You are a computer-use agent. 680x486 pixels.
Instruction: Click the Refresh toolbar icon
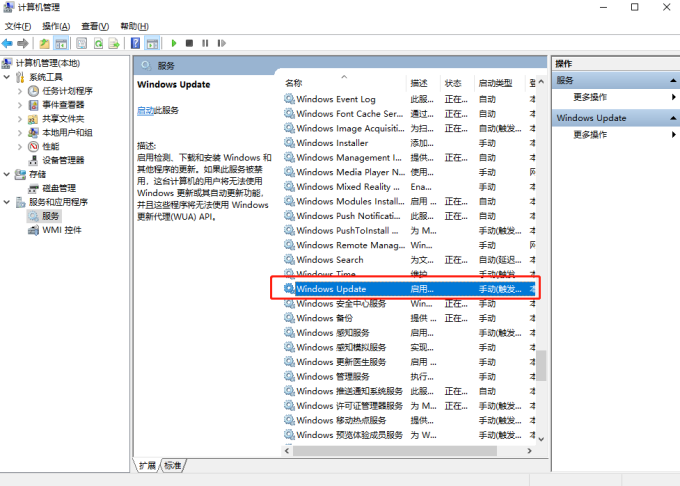tap(98, 43)
